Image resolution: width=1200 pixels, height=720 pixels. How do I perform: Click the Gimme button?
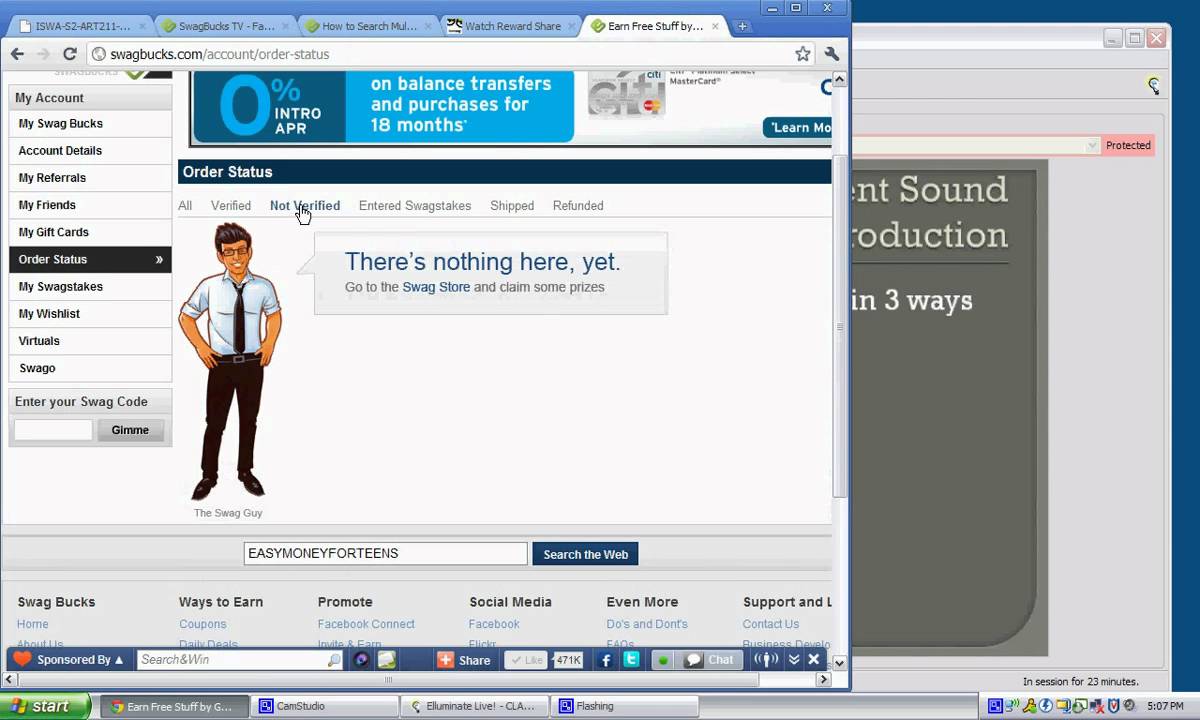(130, 430)
